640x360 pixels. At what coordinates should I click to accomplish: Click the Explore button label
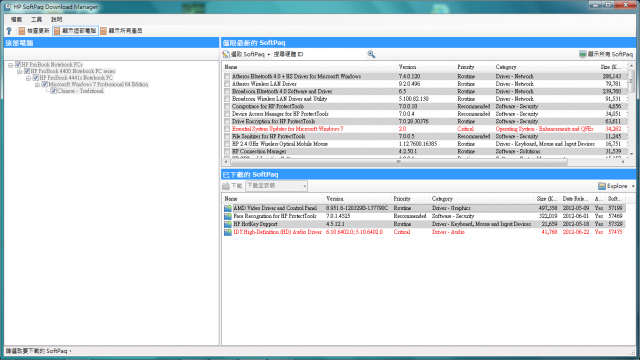click(x=617, y=186)
